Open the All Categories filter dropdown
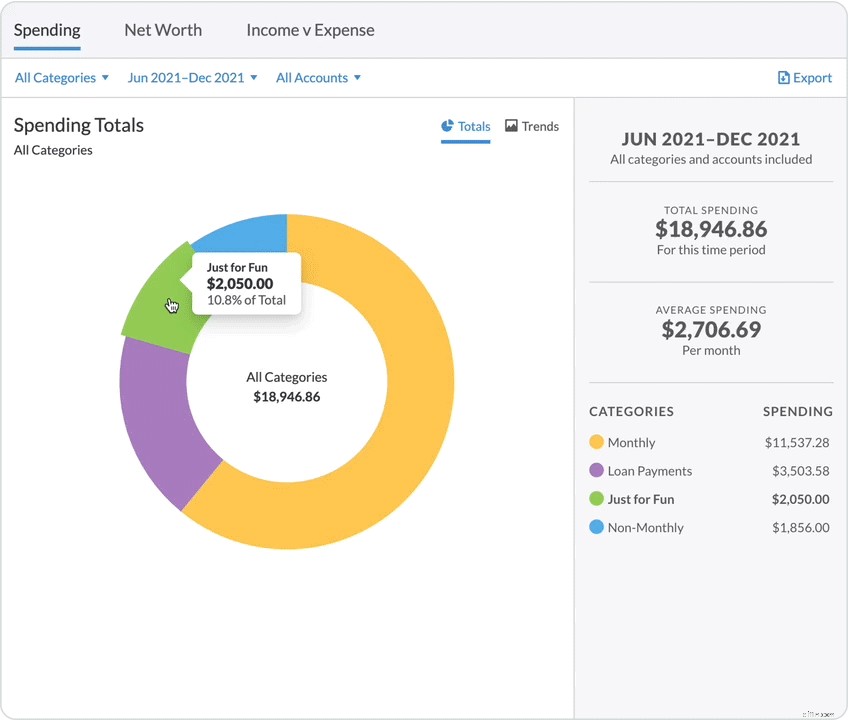This screenshot has width=848, height=720. [x=61, y=77]
